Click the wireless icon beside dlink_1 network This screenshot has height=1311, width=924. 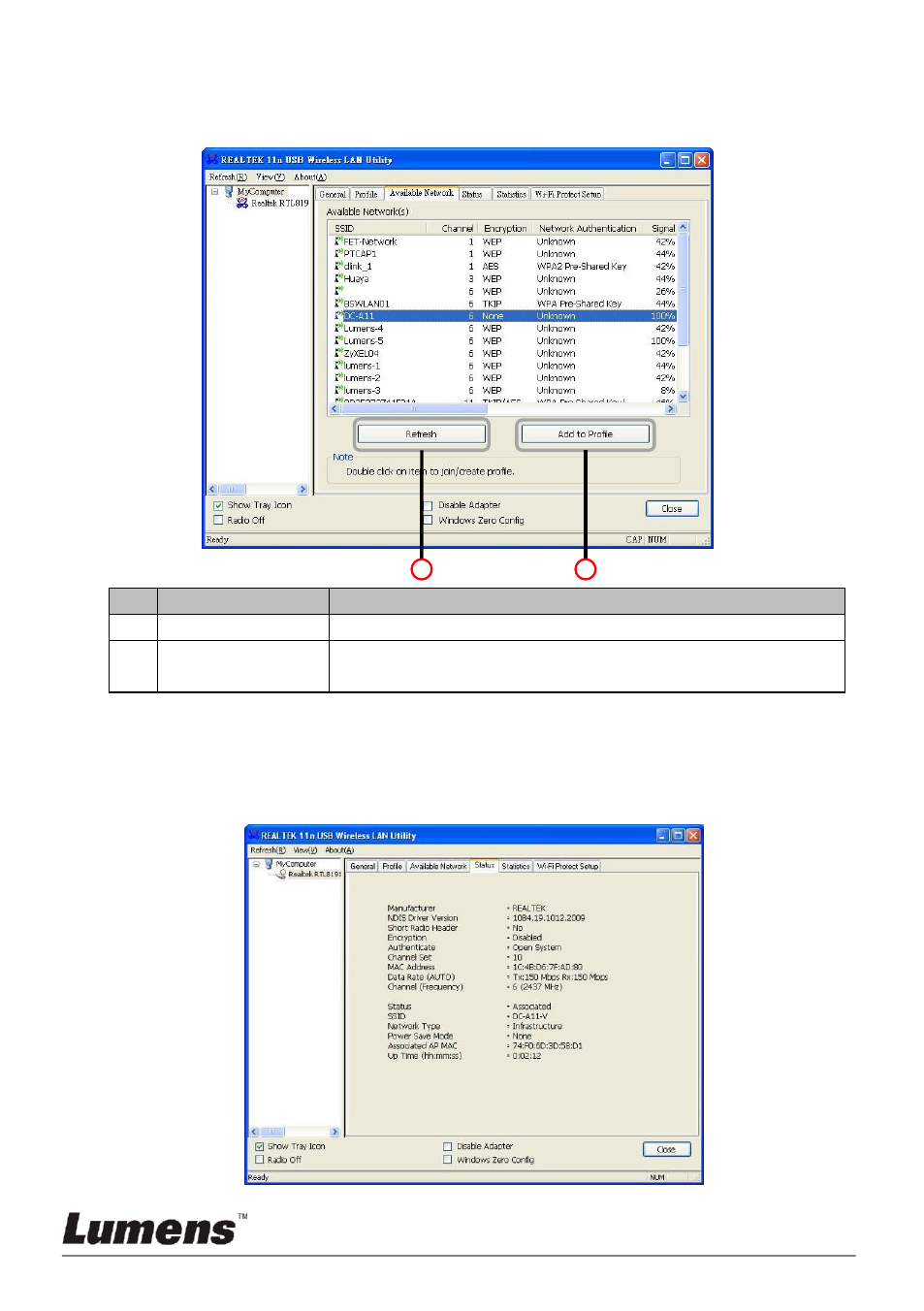(x=338, y=266)
